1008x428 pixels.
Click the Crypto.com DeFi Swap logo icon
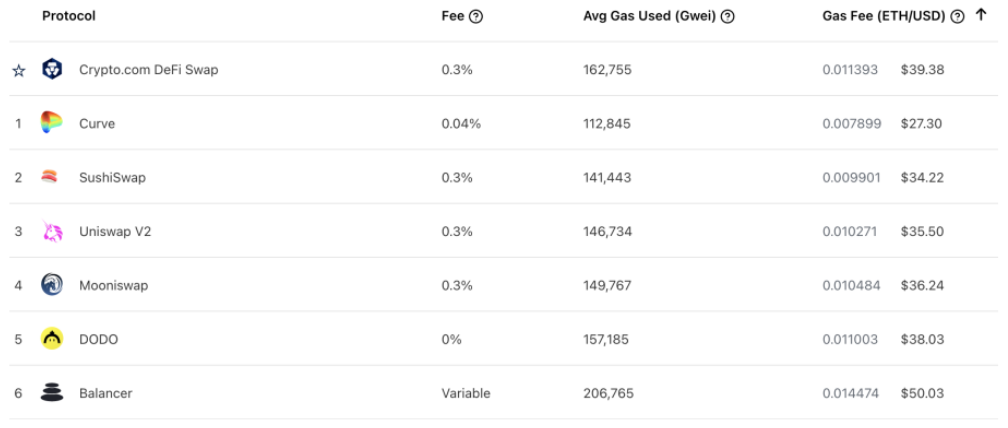(x=52, y=70)
